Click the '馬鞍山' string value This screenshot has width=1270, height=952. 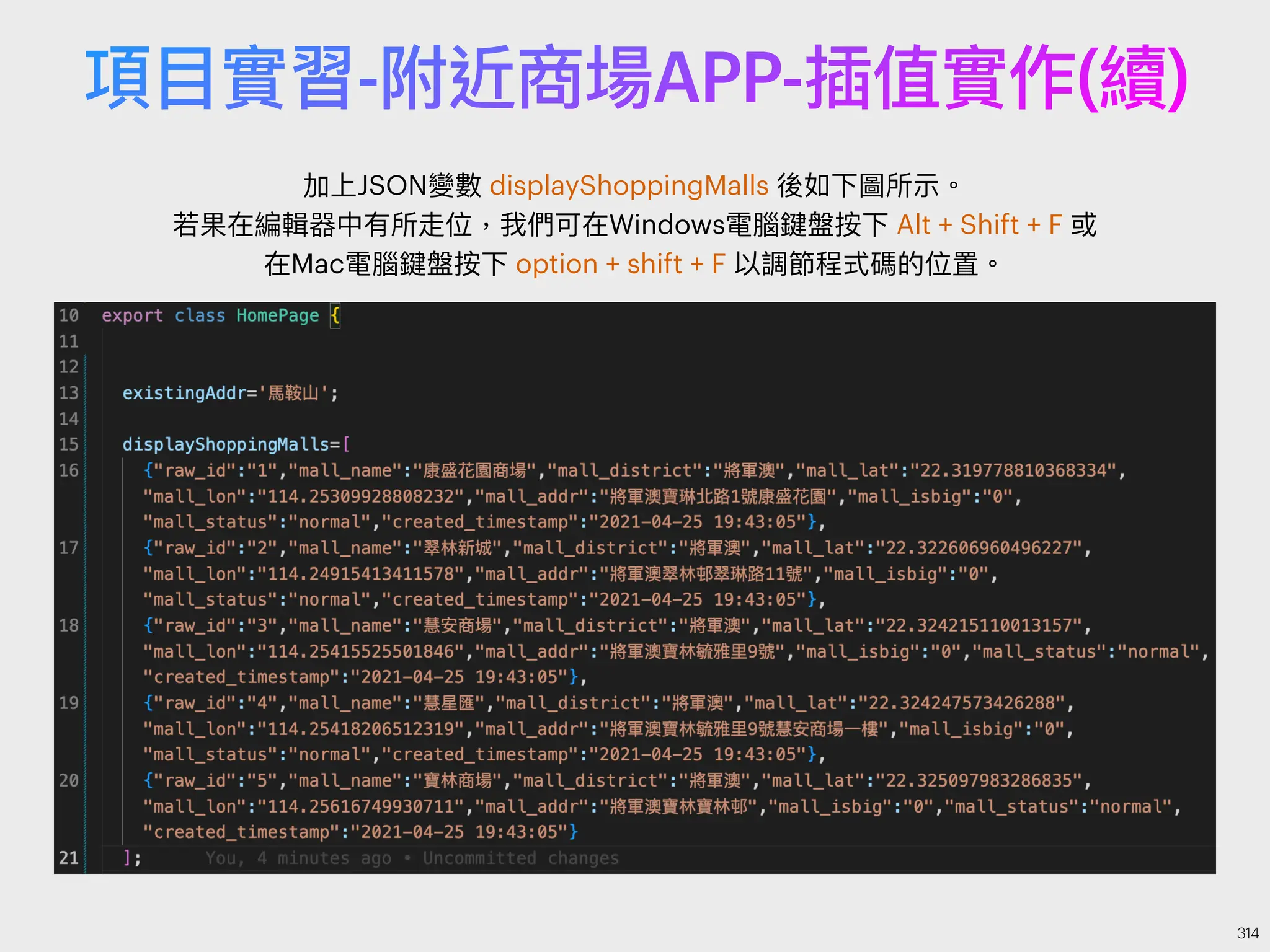[293, 393]
